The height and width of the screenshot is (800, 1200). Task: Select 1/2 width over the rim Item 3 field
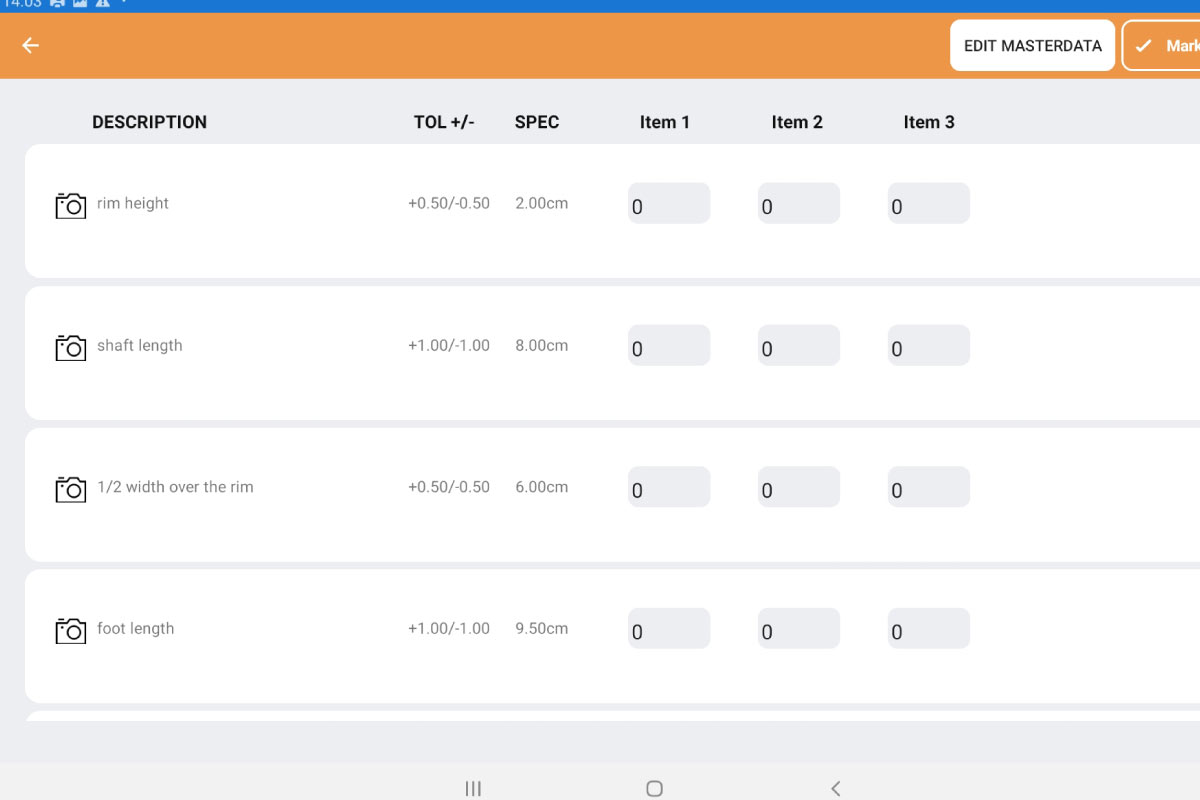coord(929,487)
